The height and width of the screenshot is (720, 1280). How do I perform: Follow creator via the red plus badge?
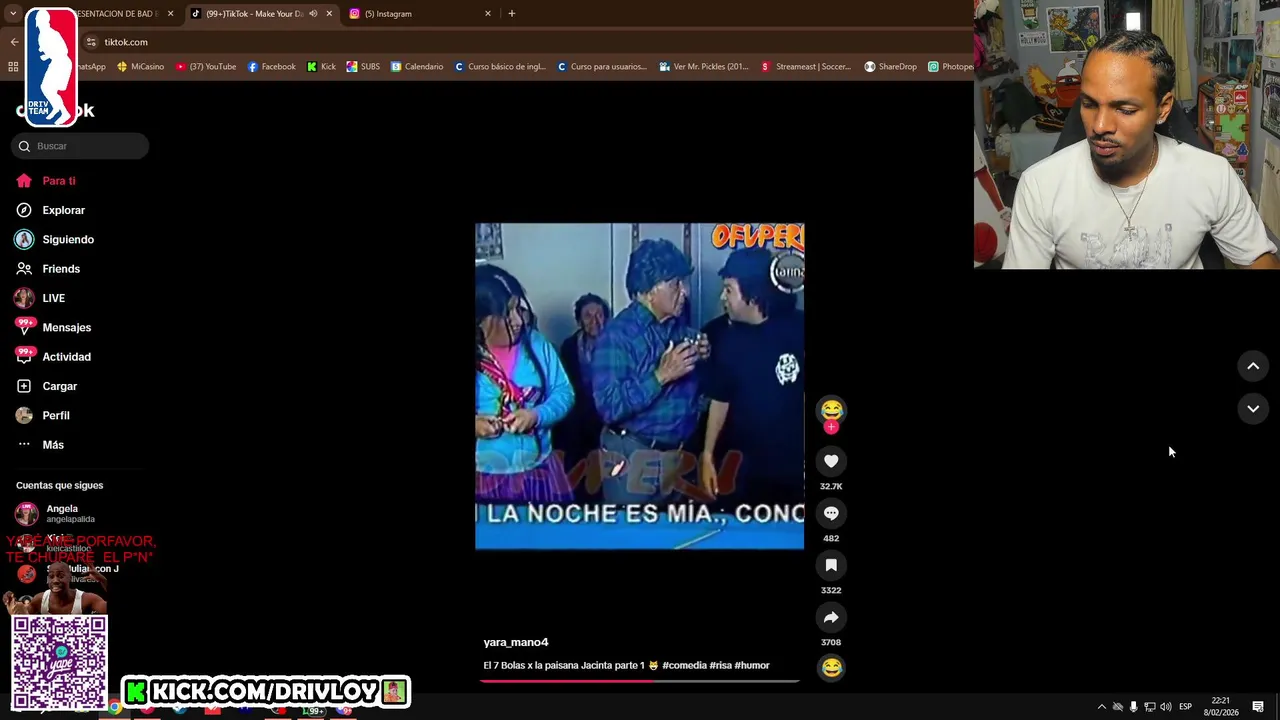(x=831, y=427)
